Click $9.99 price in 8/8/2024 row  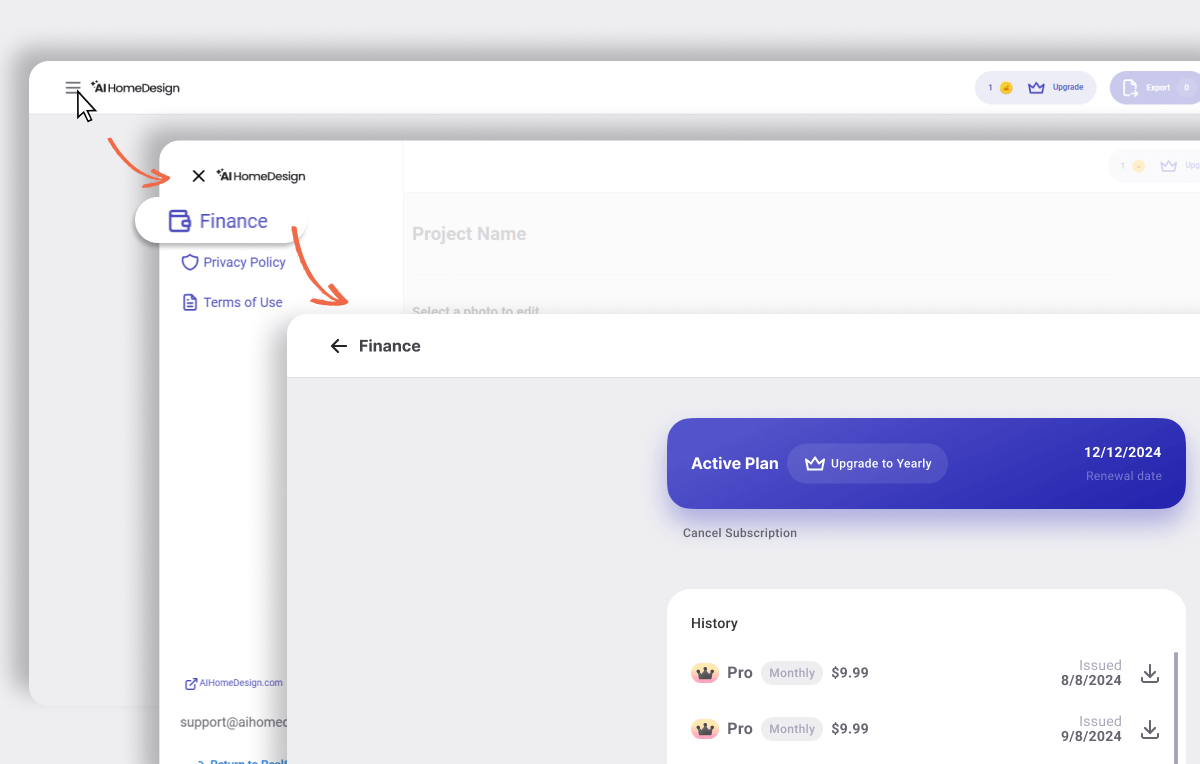point(850,673)
